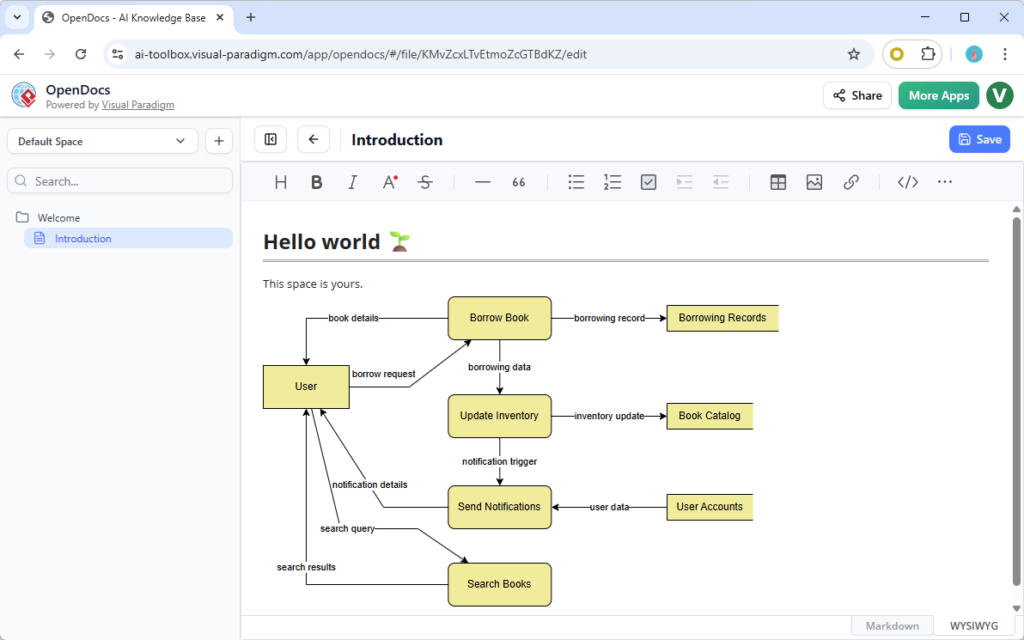Insert a table into the document
The height and width of the screenshot is (640, 1024).
[x=778, y=182]
